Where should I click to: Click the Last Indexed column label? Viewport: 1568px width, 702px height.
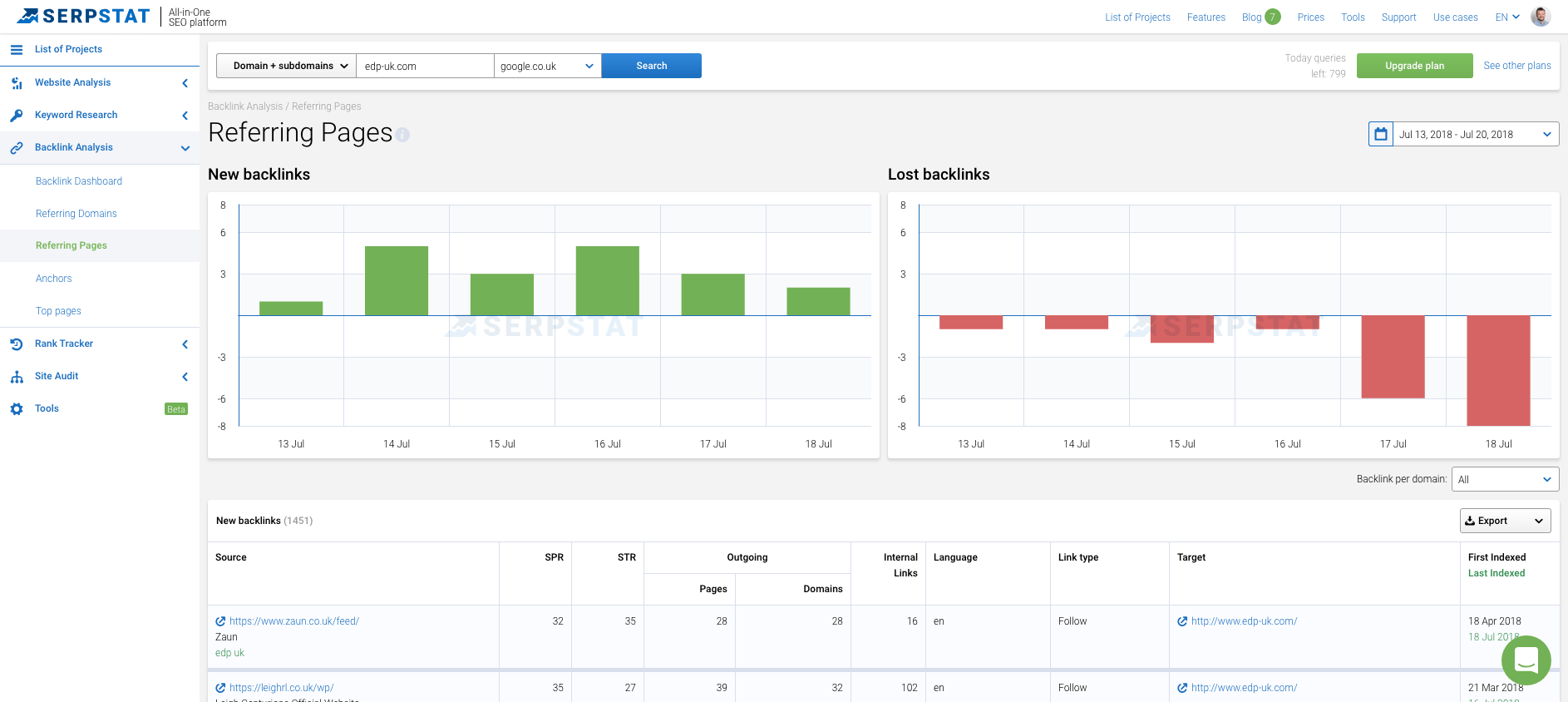click(1497, 573)
